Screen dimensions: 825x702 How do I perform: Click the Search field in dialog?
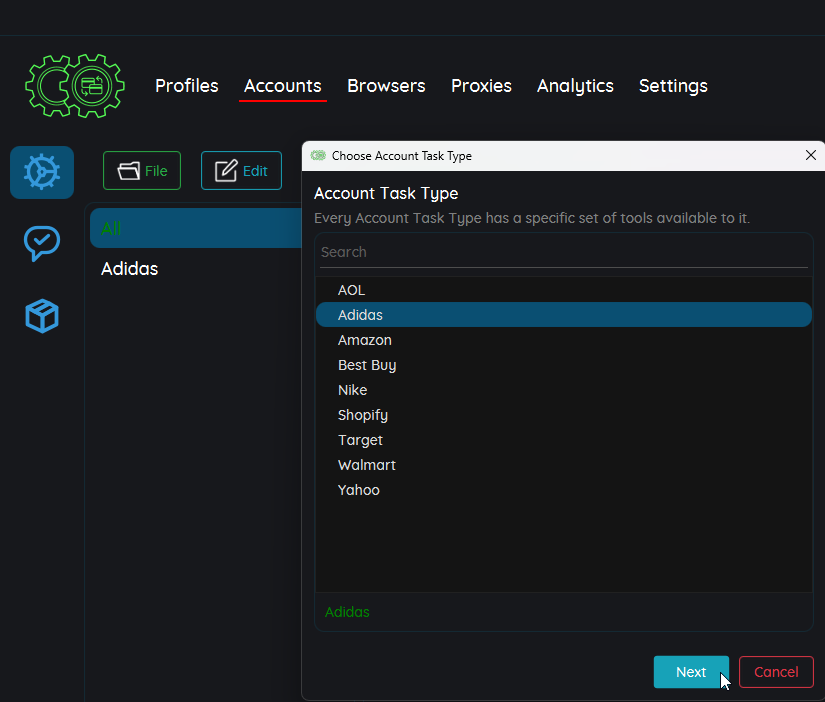coord(563,252)
